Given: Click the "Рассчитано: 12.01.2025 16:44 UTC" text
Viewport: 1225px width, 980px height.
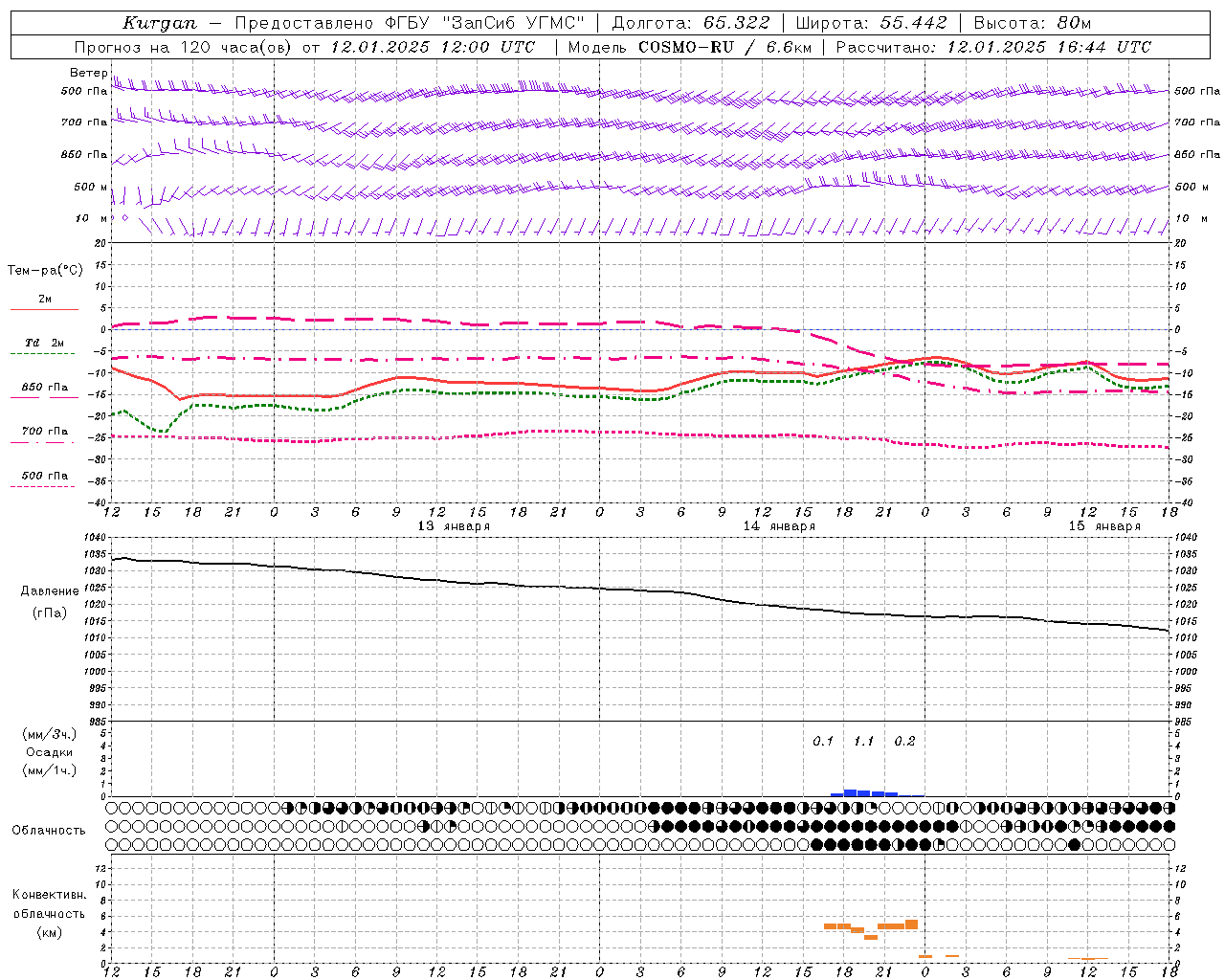Looking at the screenshot, I should click(x=993, y=47).
